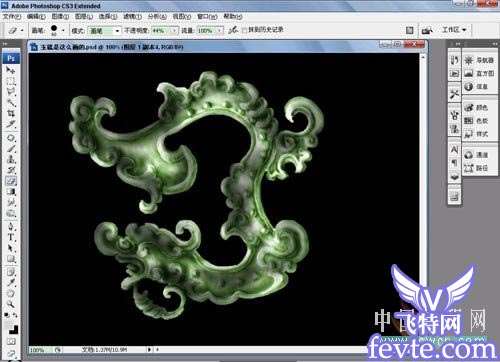Expand the right panel dock arrows
This screenshot has width=500, height=362.
click(x=494, y=44)
